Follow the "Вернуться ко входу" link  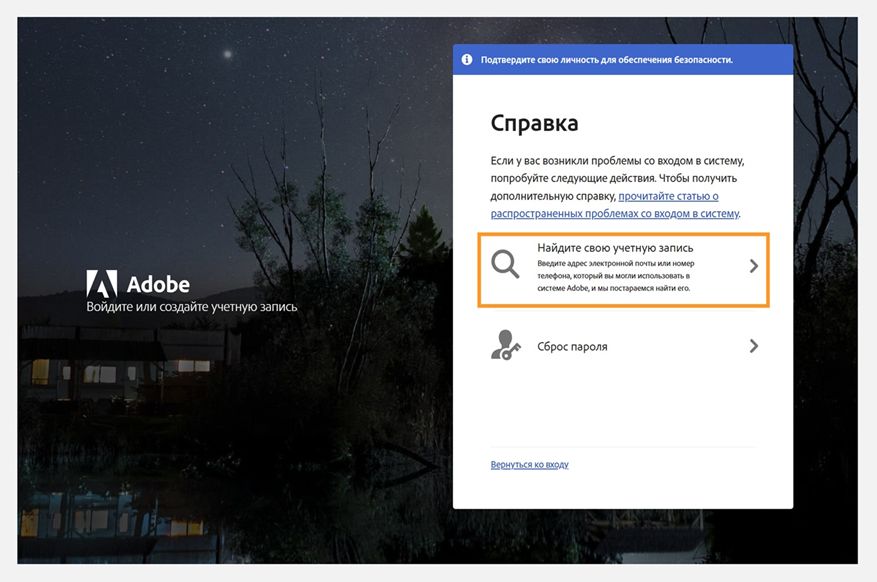[527, 464]
